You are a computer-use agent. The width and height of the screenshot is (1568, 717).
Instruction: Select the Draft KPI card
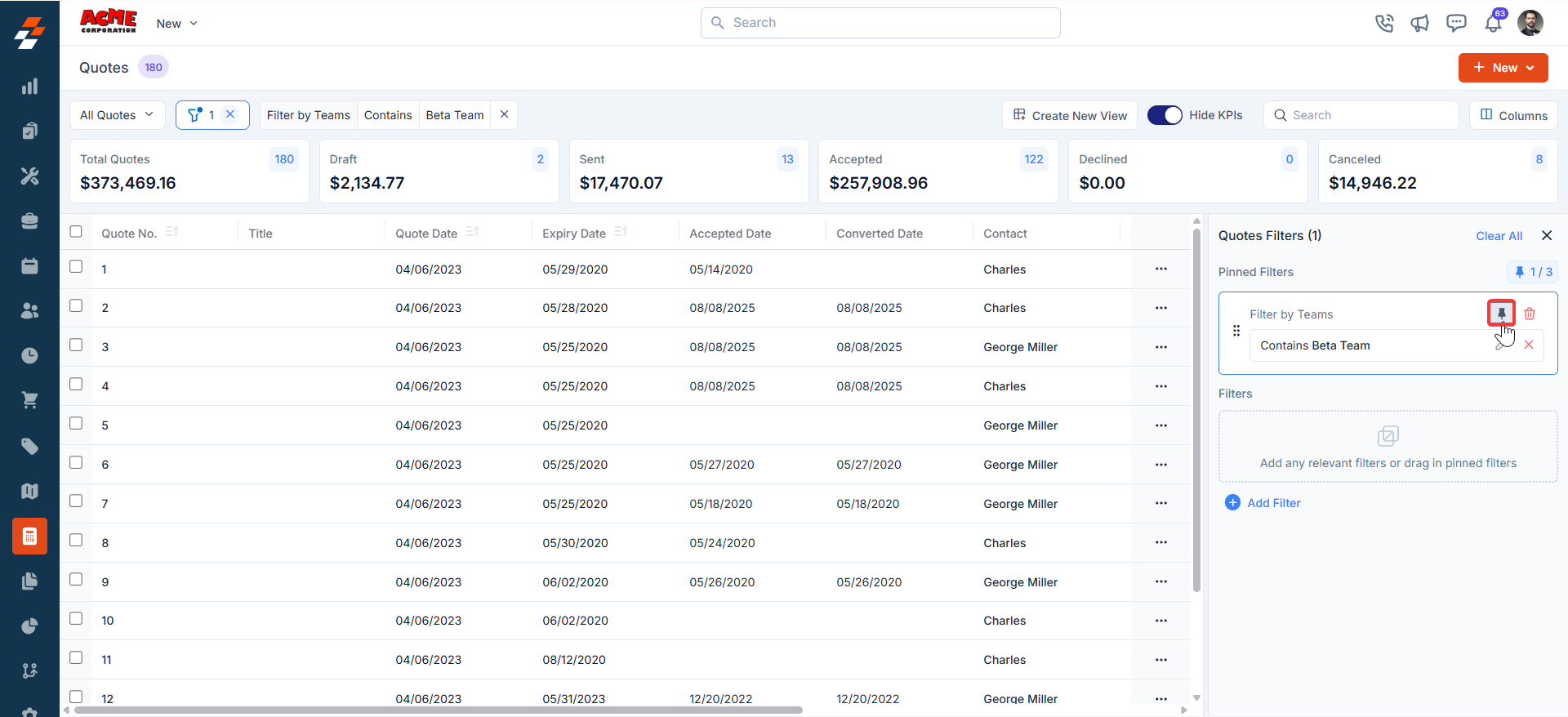tap(439, 171)
